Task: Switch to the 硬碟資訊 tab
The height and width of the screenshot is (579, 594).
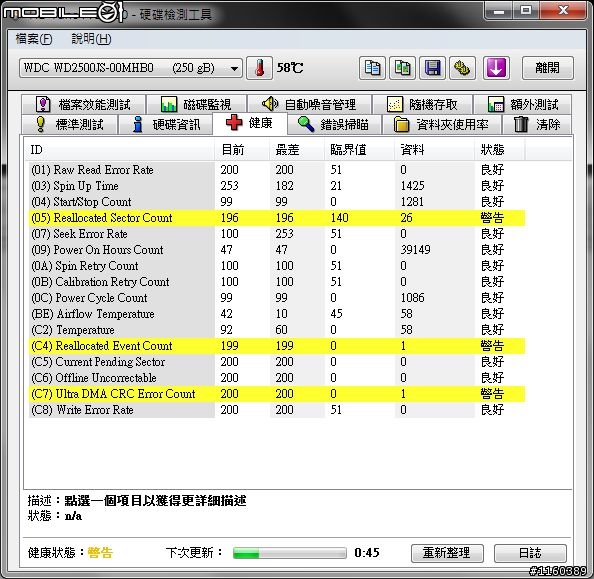Action: coord(166,124)
